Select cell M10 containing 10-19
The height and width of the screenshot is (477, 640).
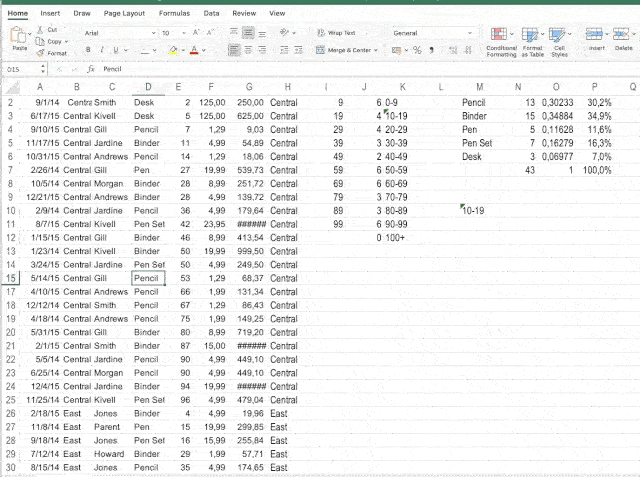coord(480,211)
